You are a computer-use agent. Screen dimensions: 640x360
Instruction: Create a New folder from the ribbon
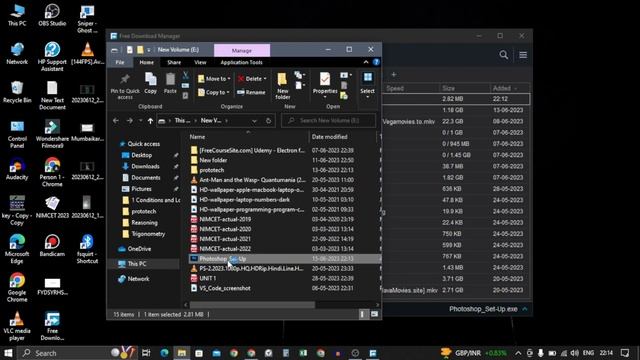coord(282,86)
